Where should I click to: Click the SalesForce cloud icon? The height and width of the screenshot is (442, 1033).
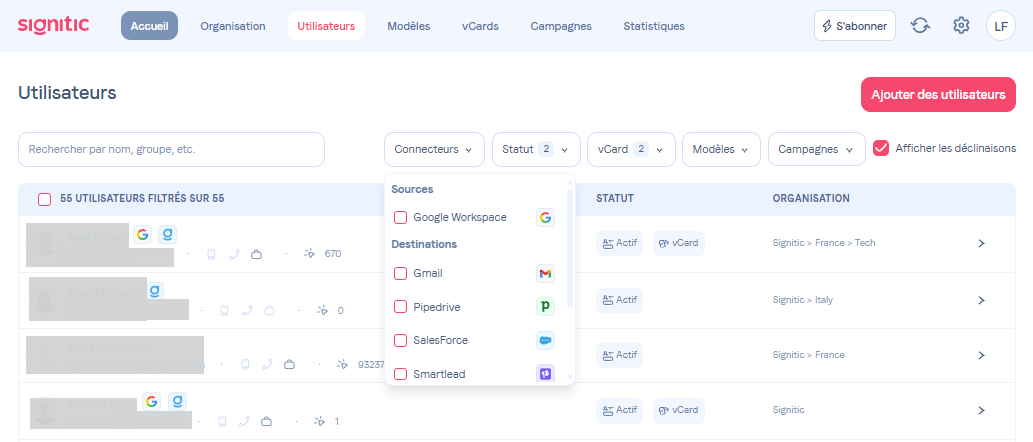tap(545, 341)
